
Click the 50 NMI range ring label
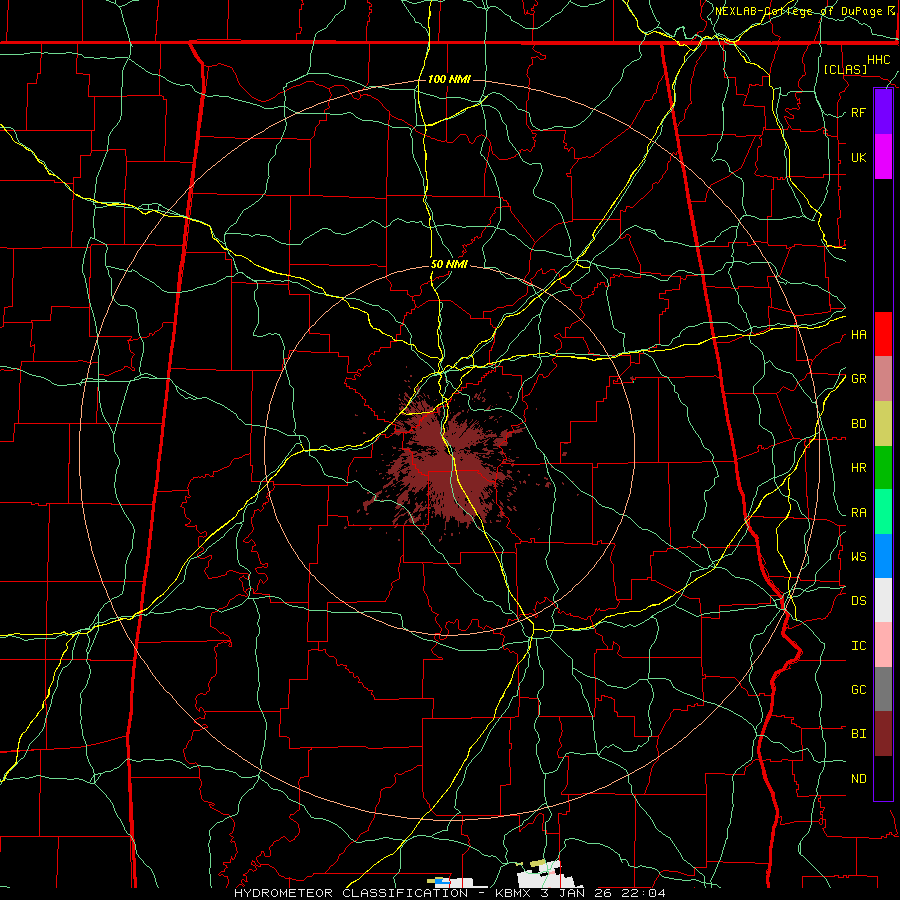(449, 264)
